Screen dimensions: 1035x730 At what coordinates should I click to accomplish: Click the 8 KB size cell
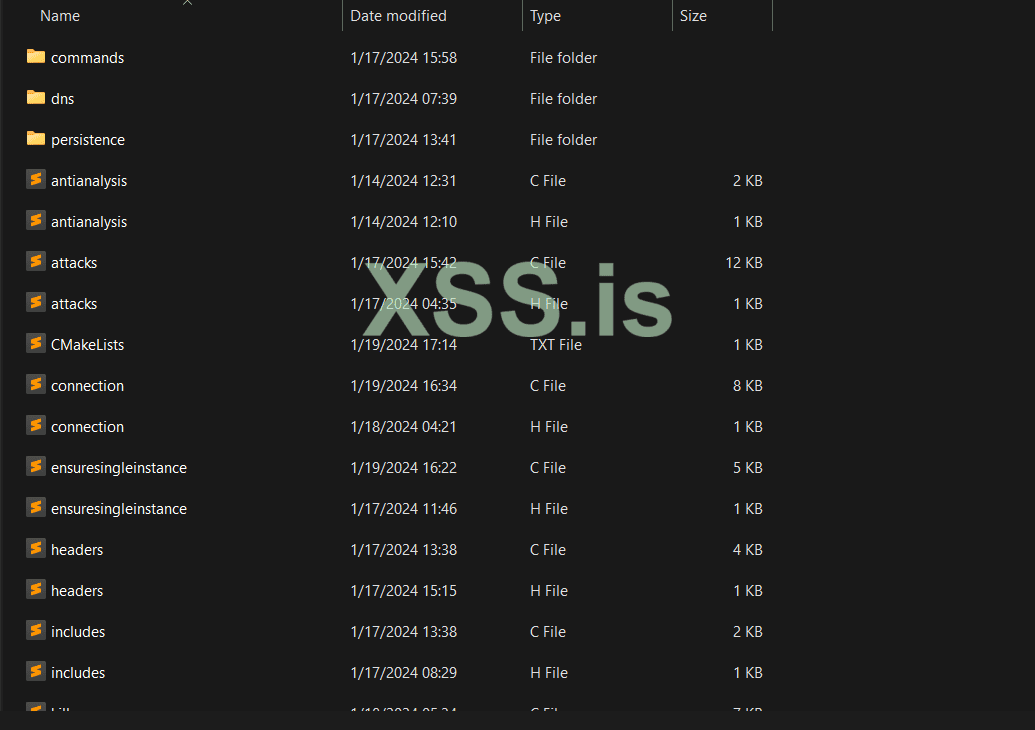747,385
